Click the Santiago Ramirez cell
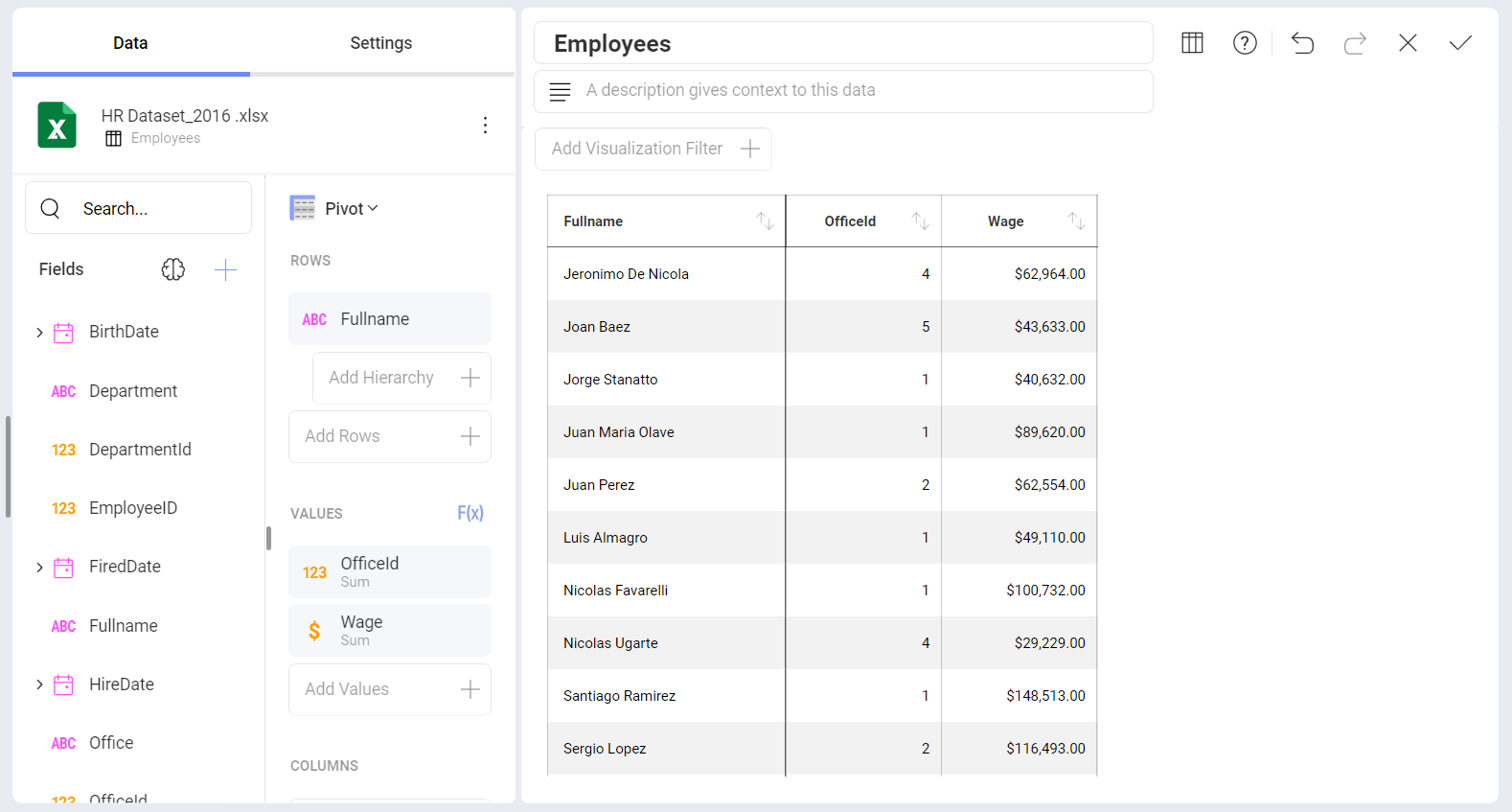Viewport: 1512px width, 812px height. tap(666, 696)
